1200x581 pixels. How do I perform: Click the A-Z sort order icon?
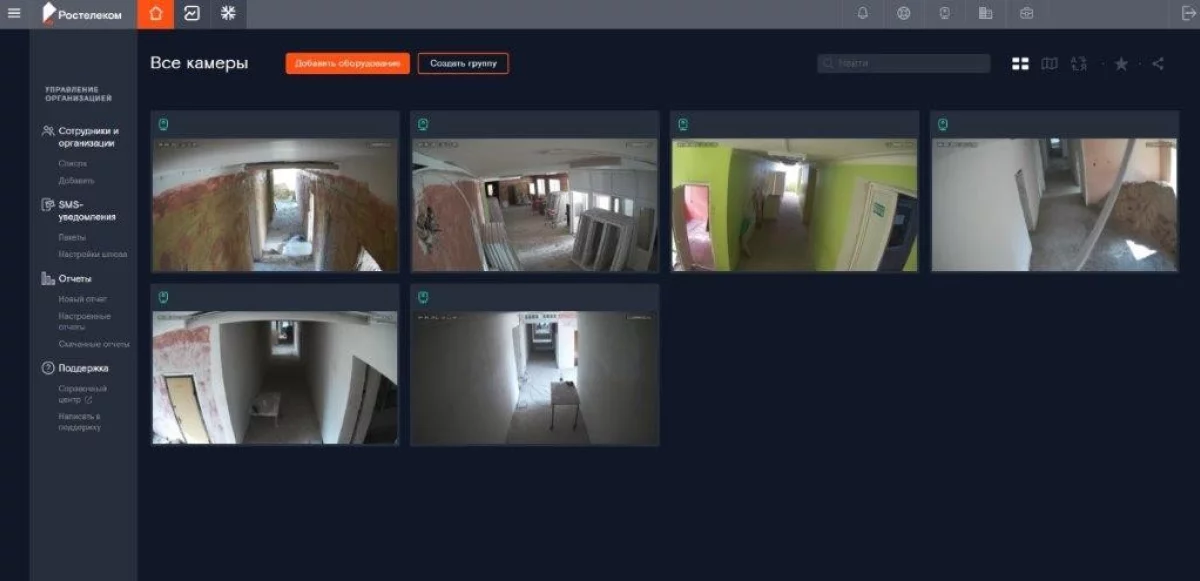point(1078,64)
